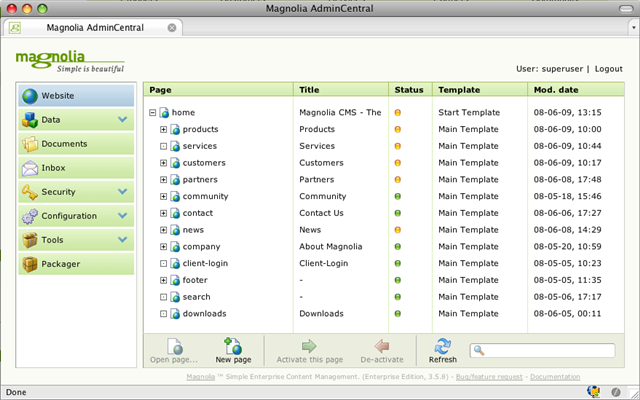The height and width of the screenshot is (400, 640).
Task: Click the news page icon
Action: (x=175, y=230)
